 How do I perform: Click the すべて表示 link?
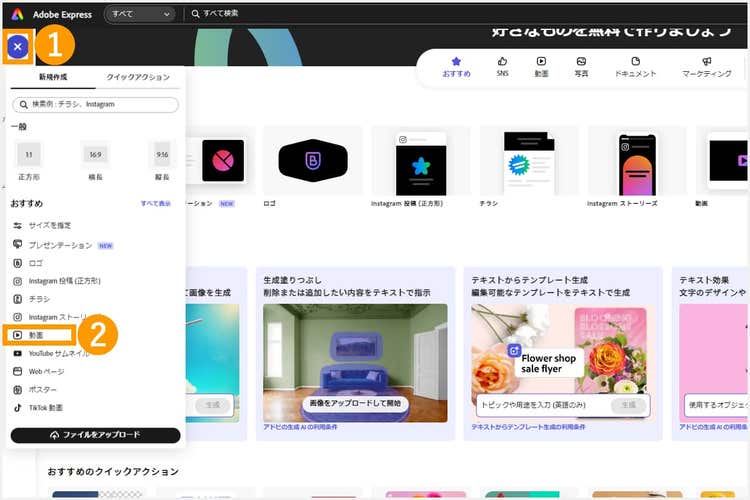[x=155, y=203]
